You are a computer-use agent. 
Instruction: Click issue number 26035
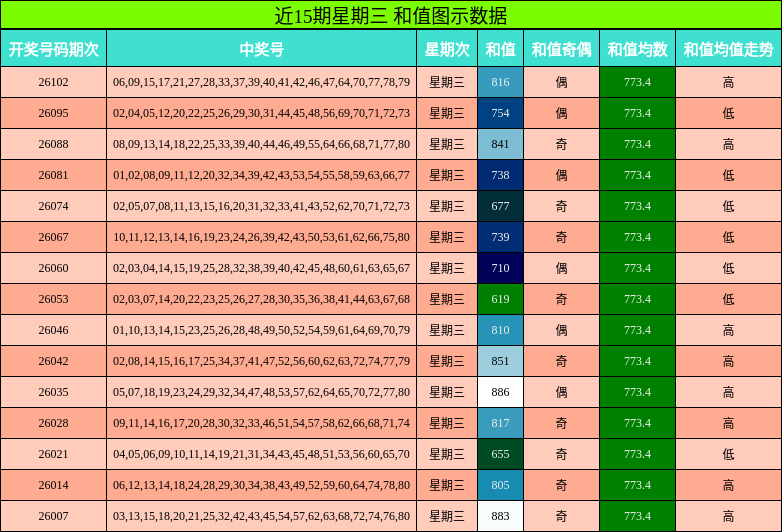(53, 392)
